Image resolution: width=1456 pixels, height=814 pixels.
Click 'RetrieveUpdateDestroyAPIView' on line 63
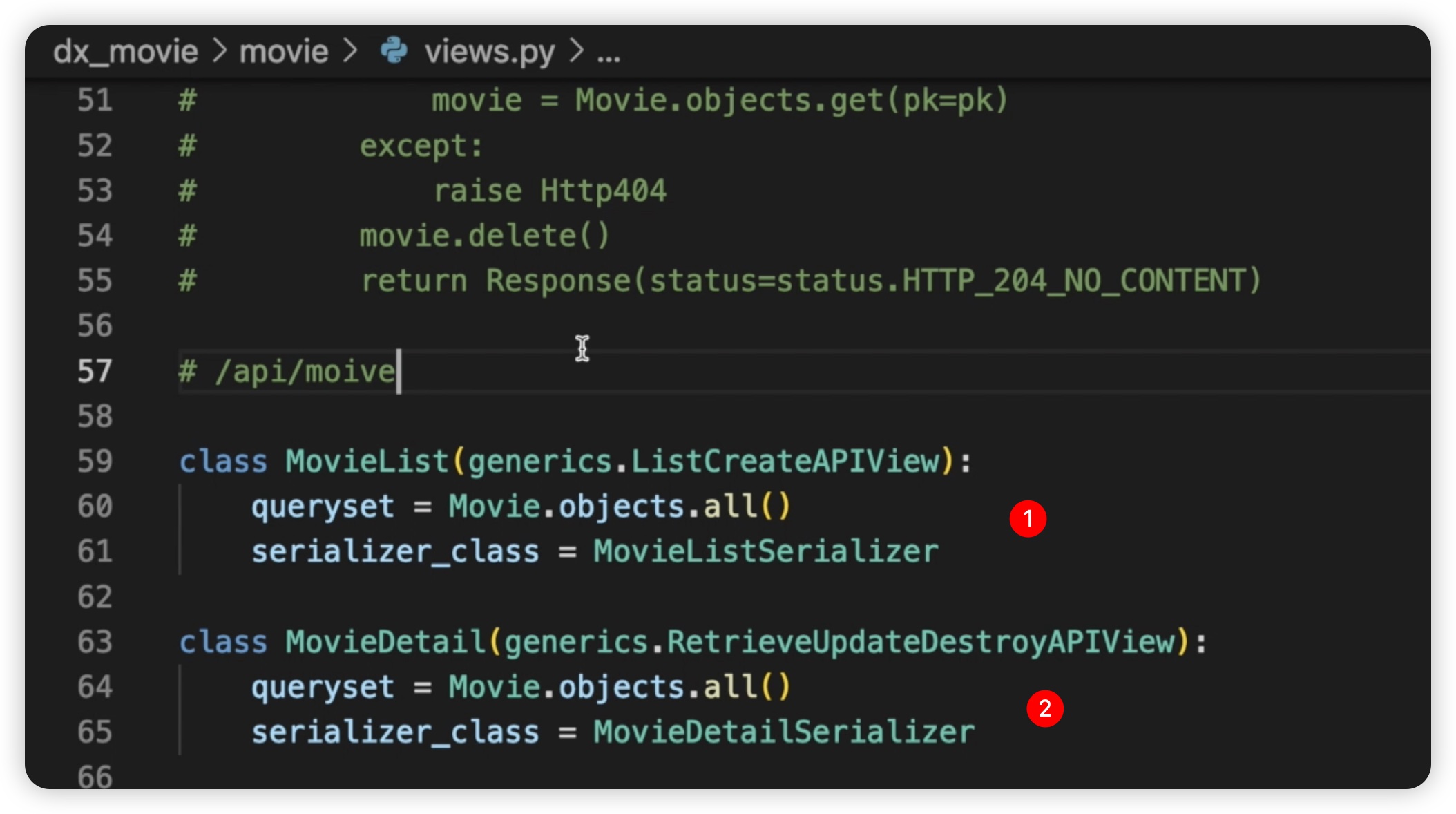pyautogui.click(x=921, y=642)
